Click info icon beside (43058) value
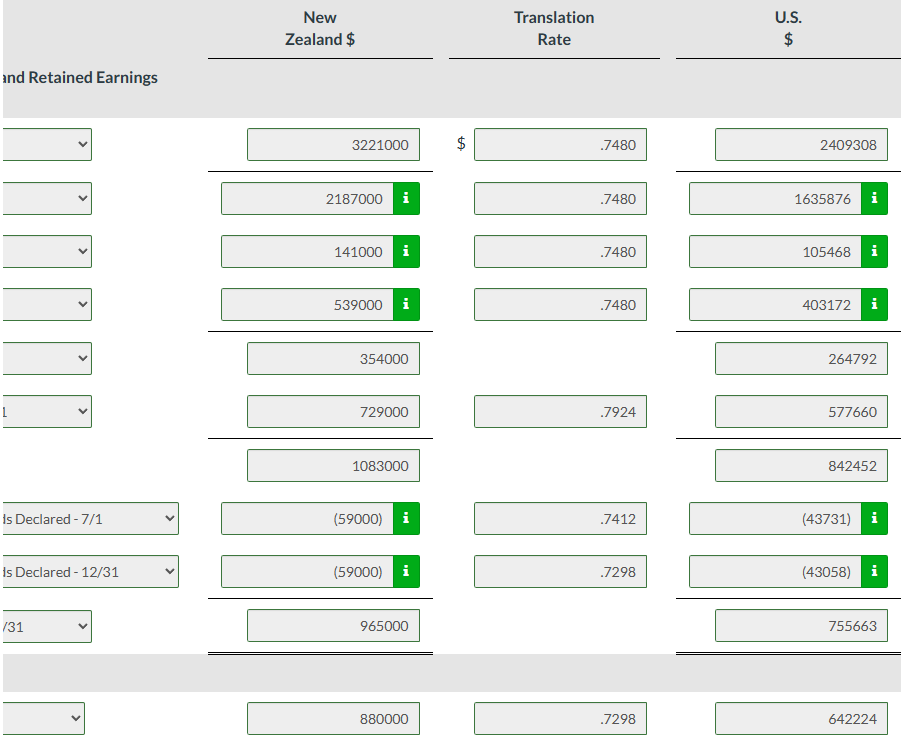The width and height of the screenshot is (919, 755). coord(874,572)
